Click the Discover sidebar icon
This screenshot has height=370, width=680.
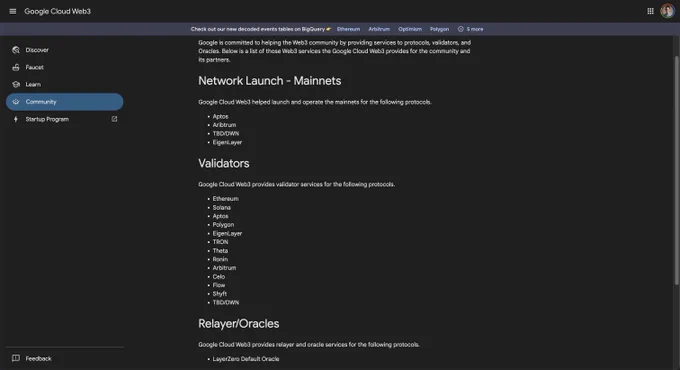tap(16, 50)
